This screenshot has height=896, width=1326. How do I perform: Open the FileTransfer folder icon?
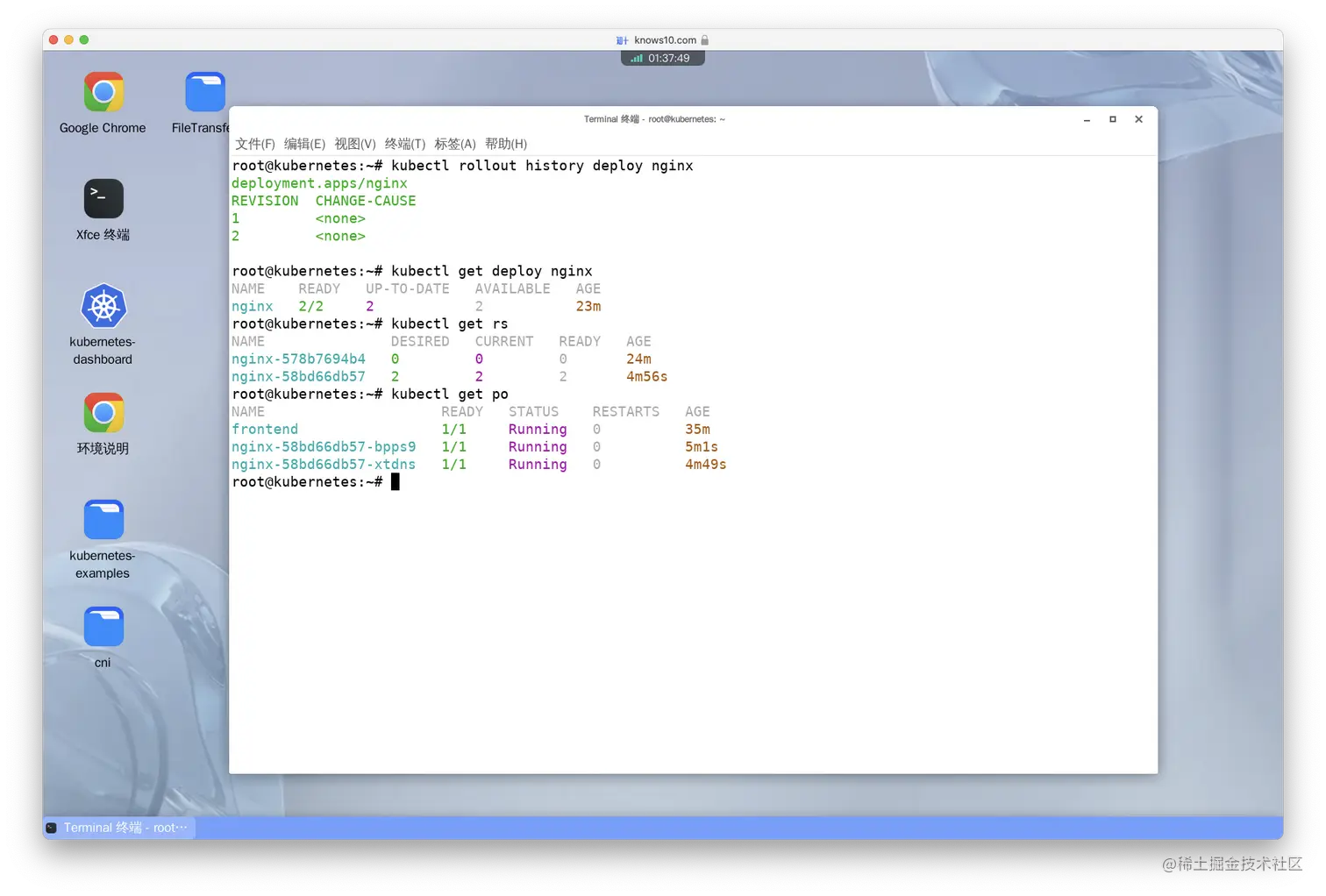[x=205, y=92]
